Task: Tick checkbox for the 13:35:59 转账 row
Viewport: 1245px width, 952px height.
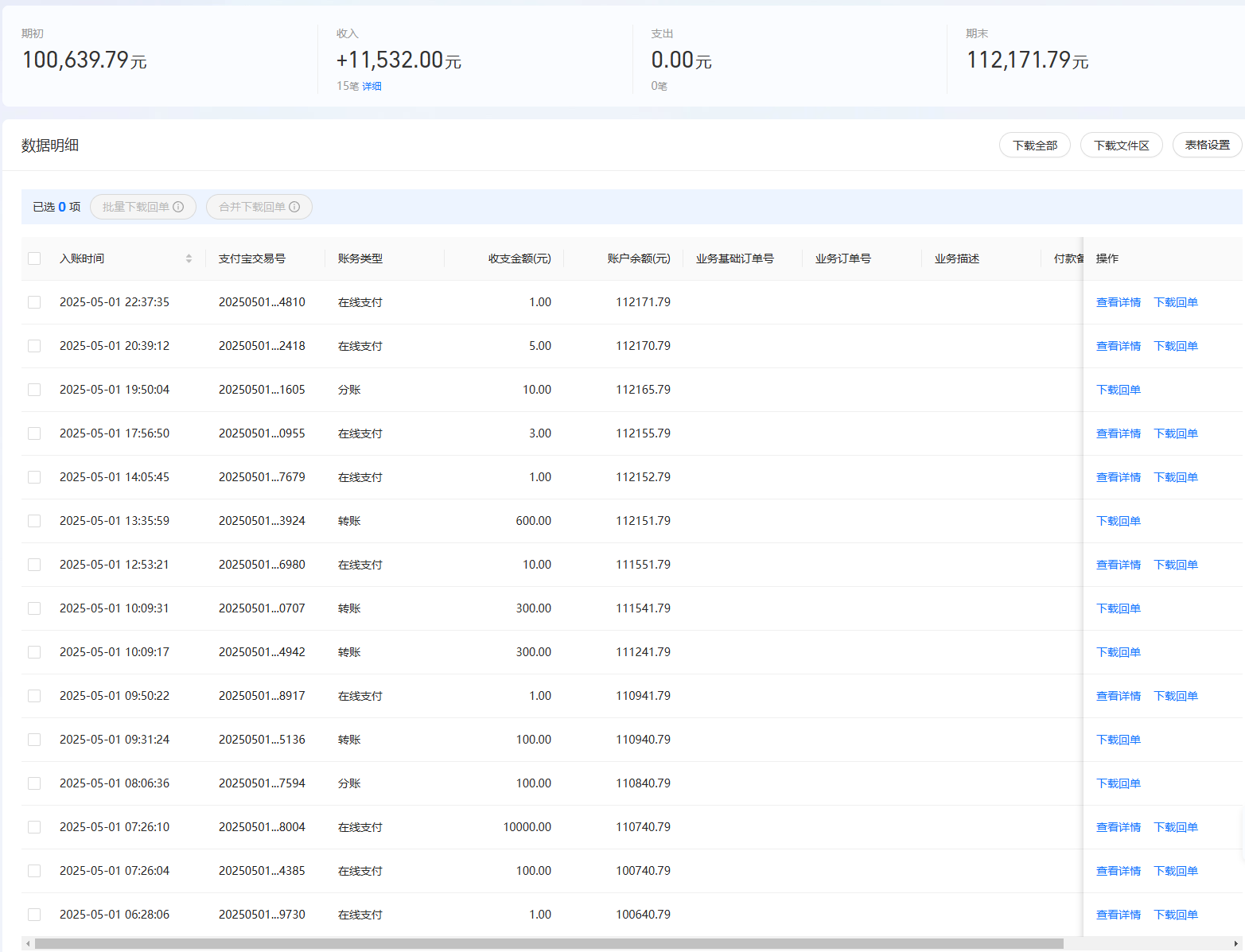Action: (34, 521)
